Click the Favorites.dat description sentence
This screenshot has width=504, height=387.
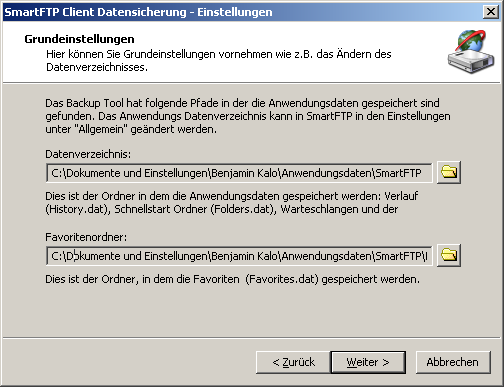pos(233,279)
